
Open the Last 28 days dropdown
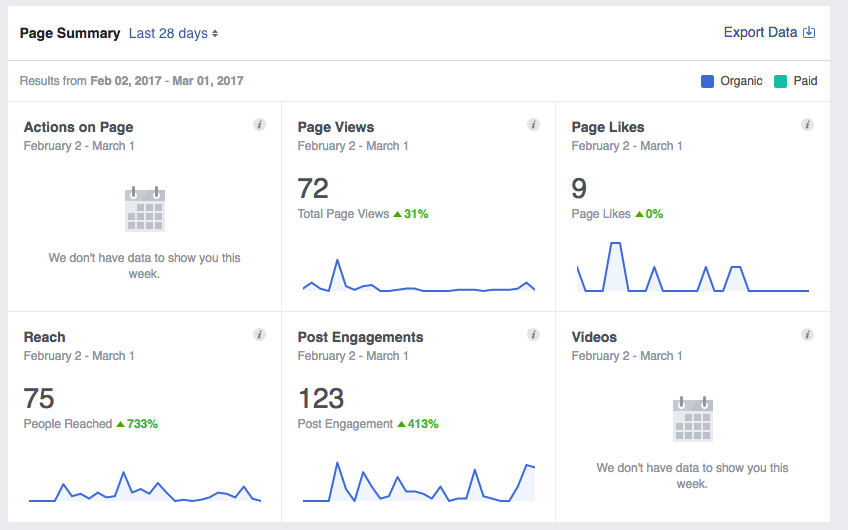pyautogui.click(x=173, y=33)
